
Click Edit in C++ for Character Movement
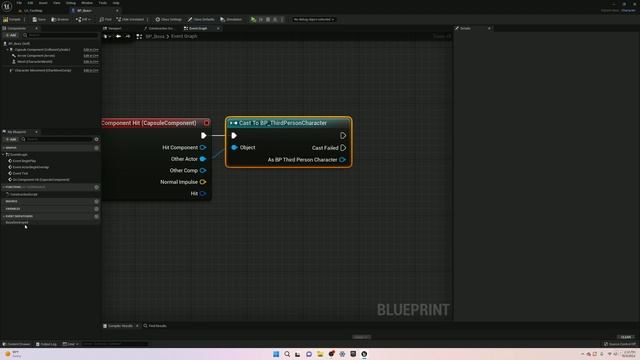91,70
